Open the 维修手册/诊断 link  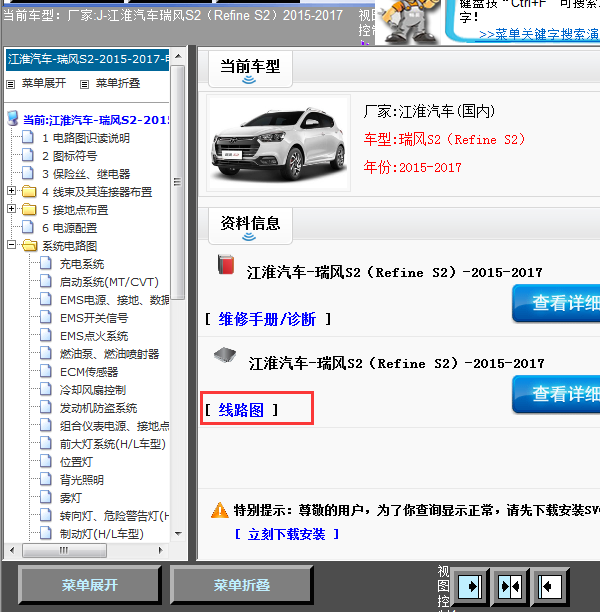pos(267,319)
